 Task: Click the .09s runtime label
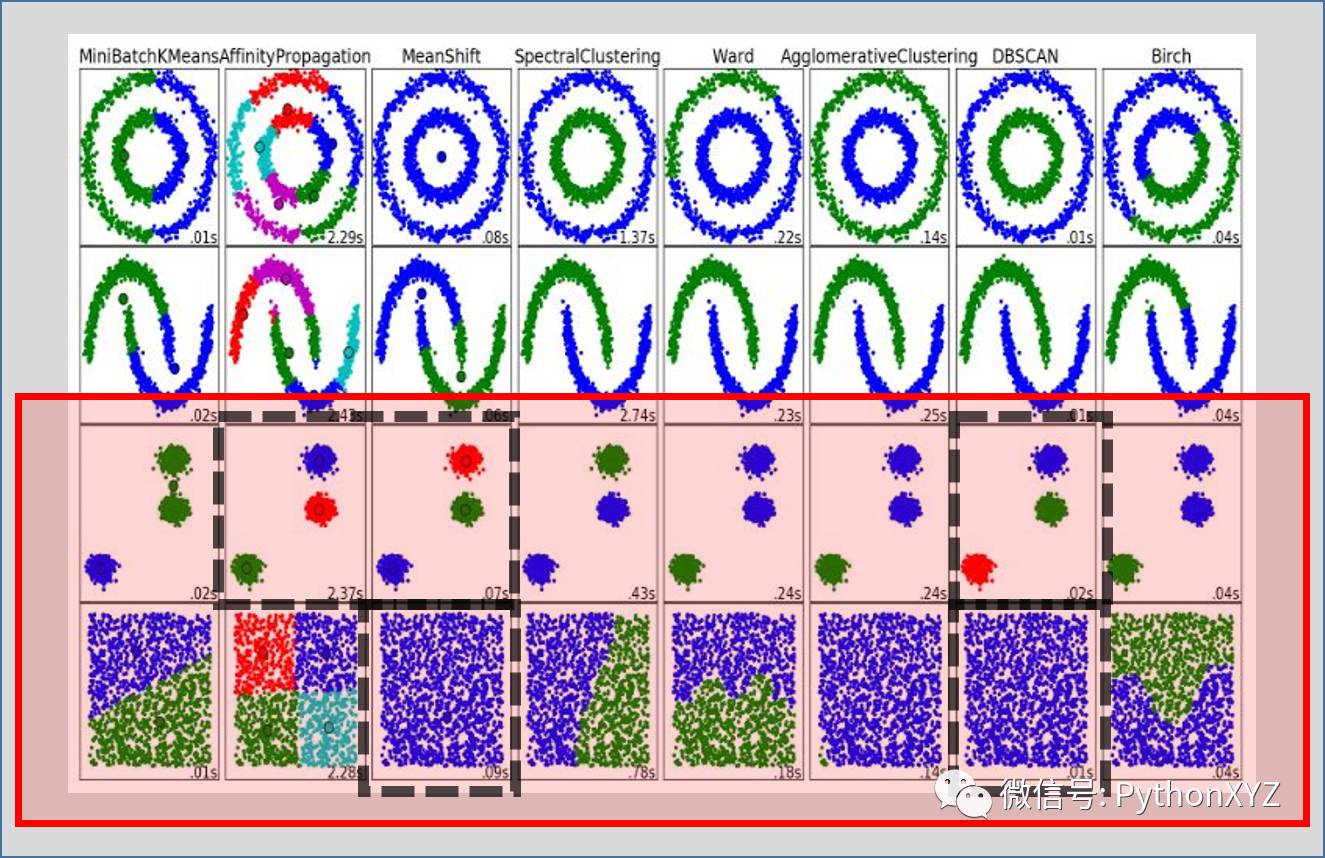click(496, 771)
